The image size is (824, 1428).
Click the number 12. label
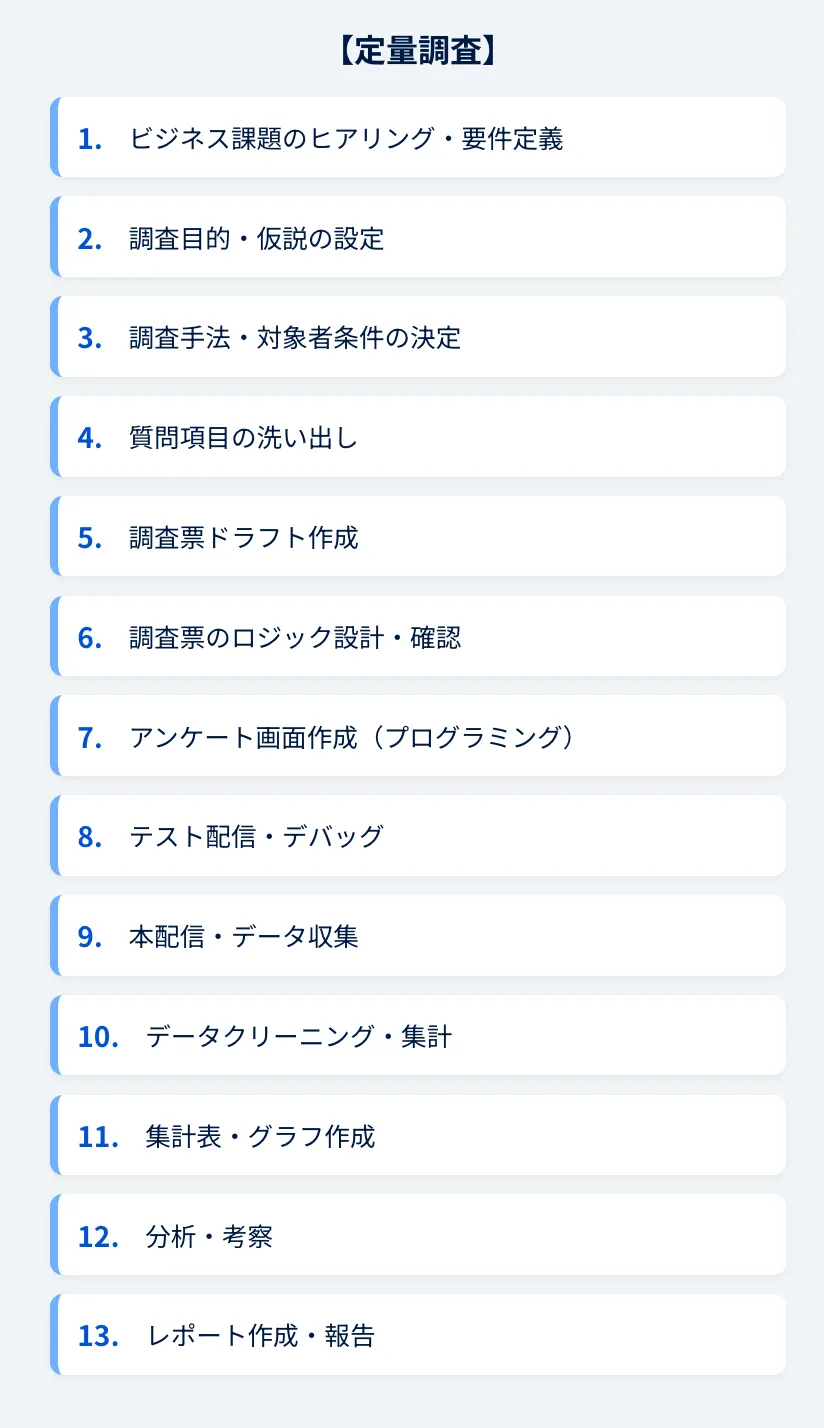pos(98,1237)
